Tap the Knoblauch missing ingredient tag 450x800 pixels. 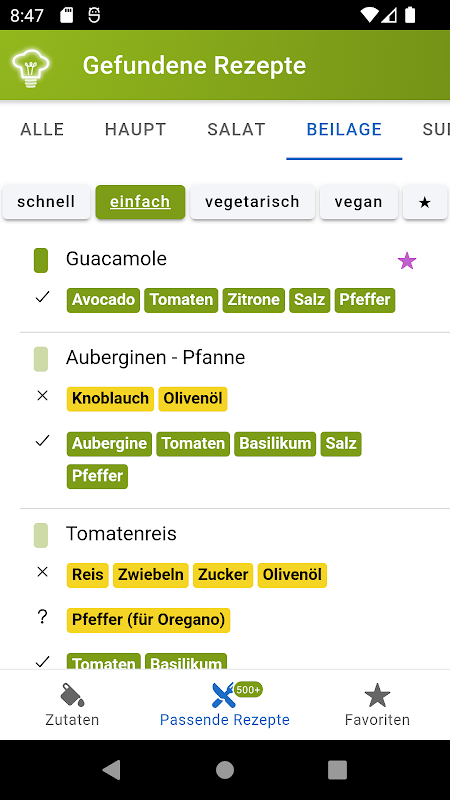(110, 398)
